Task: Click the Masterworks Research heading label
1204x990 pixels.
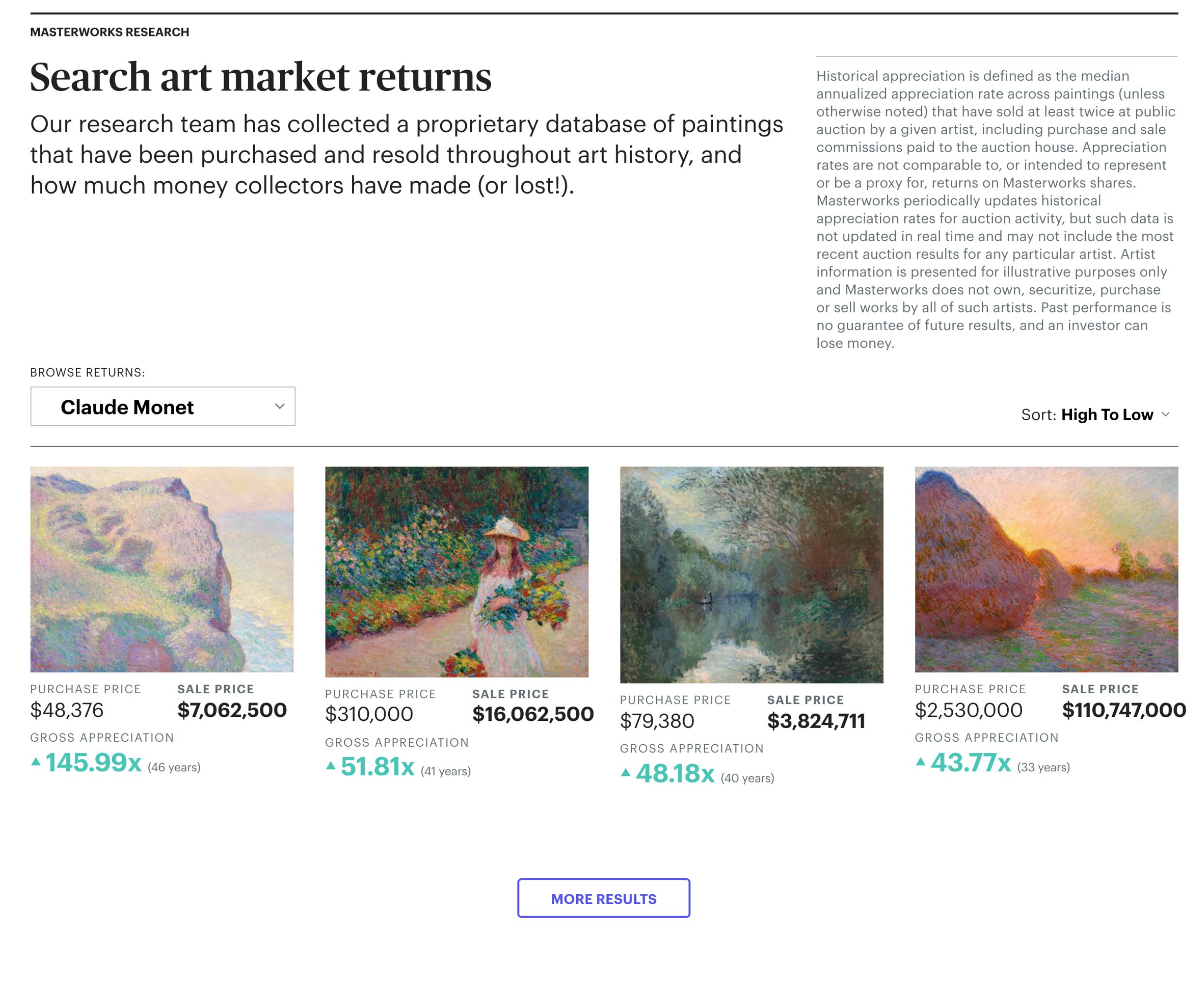Action: (109, 32)
